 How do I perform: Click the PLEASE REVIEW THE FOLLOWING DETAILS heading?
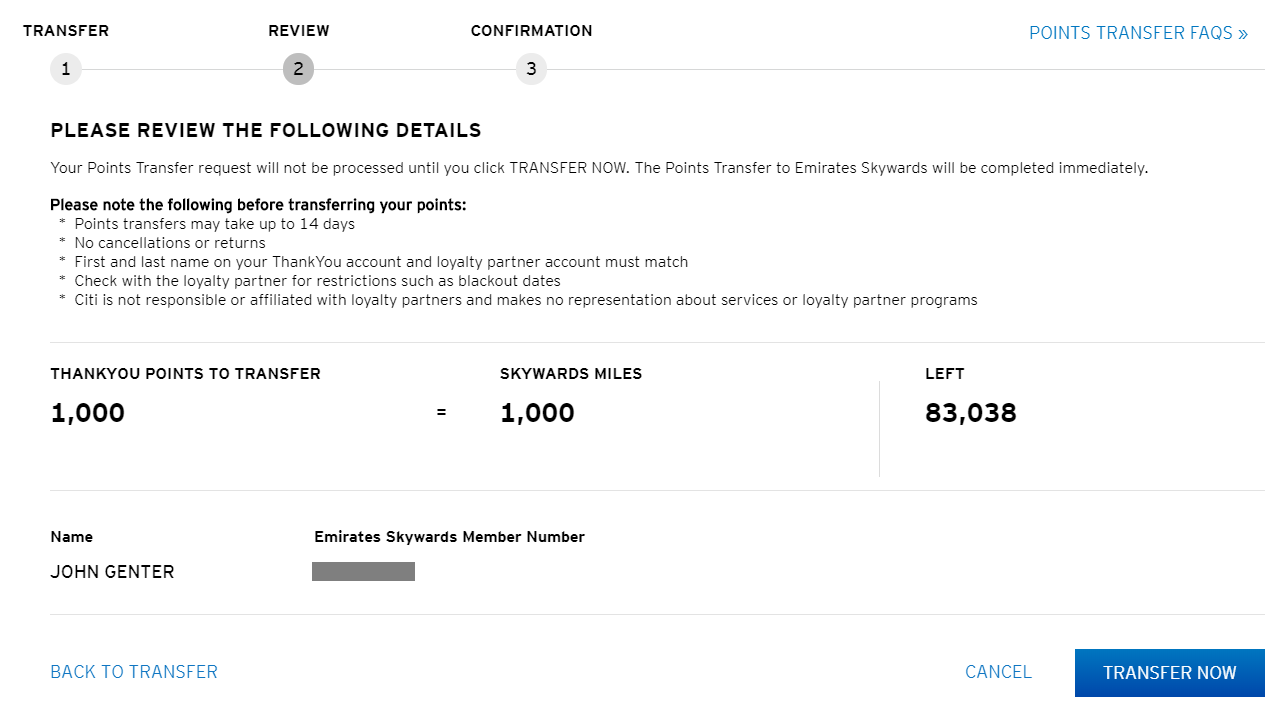point(265,130)
